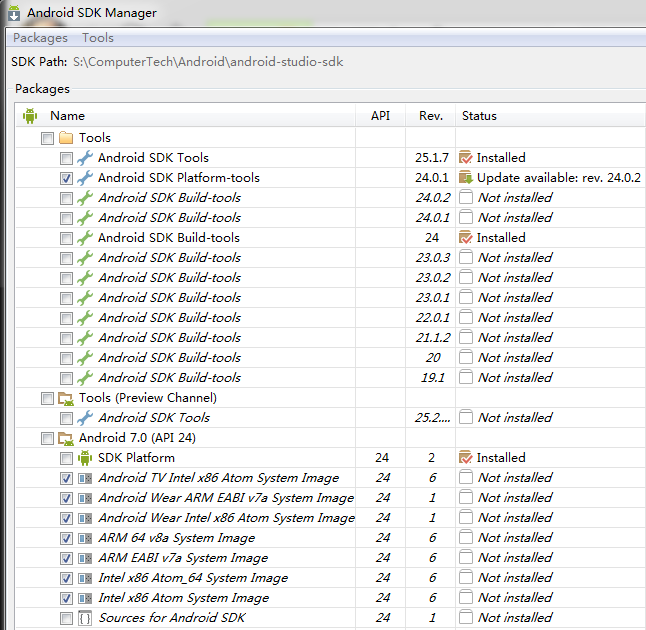Select Android 7.0 (API 24) group checkbox
This screenshot has height=630, width=646.
[47, 438]
